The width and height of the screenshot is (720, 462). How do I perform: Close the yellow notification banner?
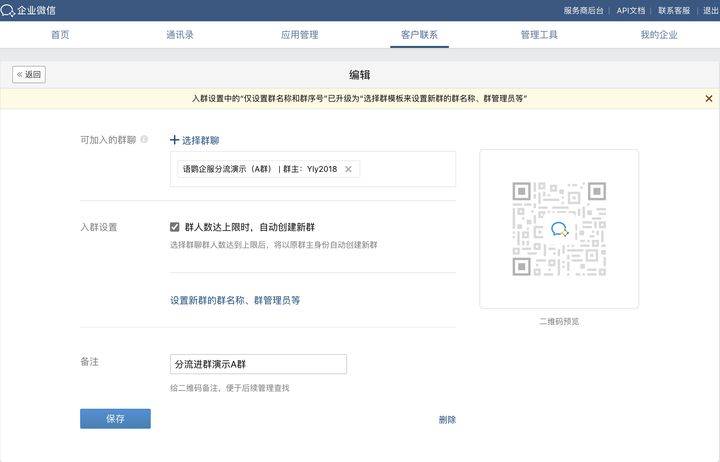pos(709,99)
